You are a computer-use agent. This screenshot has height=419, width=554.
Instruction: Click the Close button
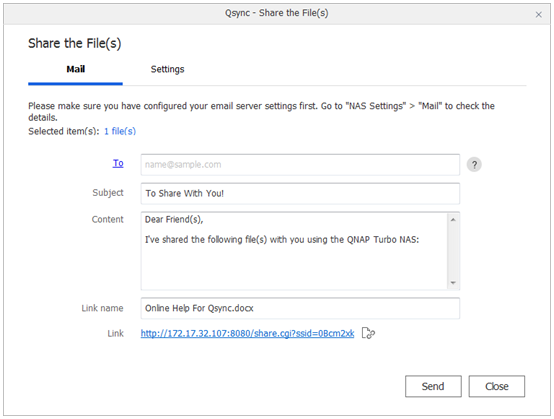(497, 386)
